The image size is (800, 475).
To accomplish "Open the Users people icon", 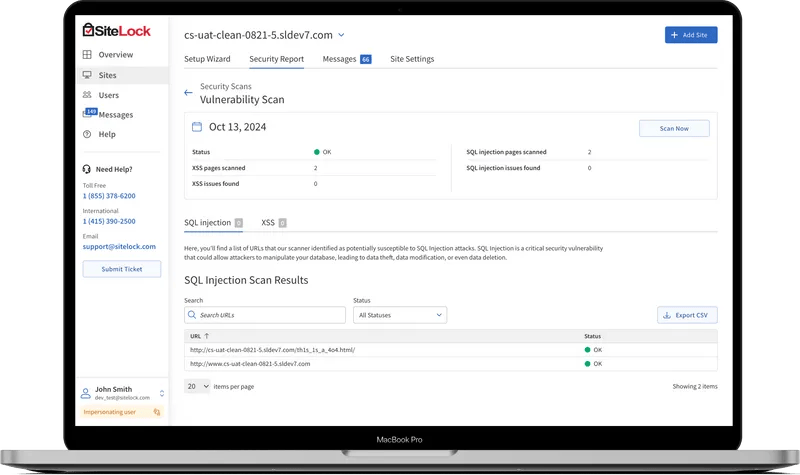I will pyautogui.click(x=87, y=95).
